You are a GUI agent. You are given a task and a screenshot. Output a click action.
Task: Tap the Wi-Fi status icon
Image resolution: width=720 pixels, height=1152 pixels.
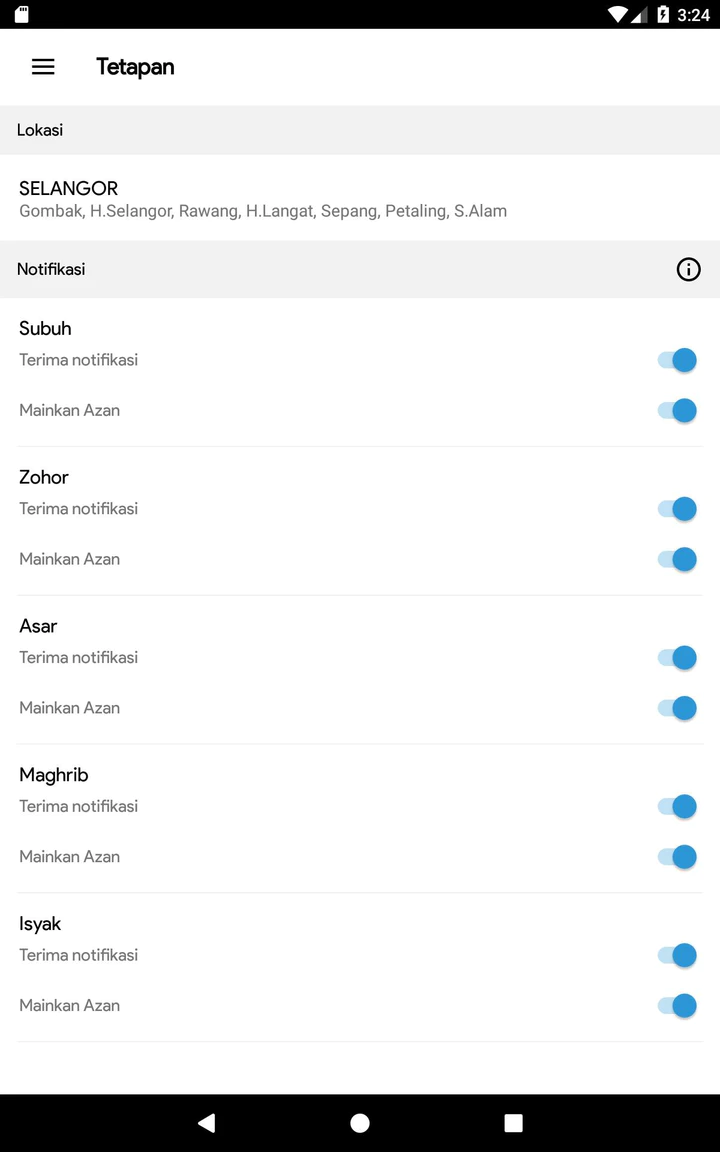pyautogui.click(x=618, y=14)
